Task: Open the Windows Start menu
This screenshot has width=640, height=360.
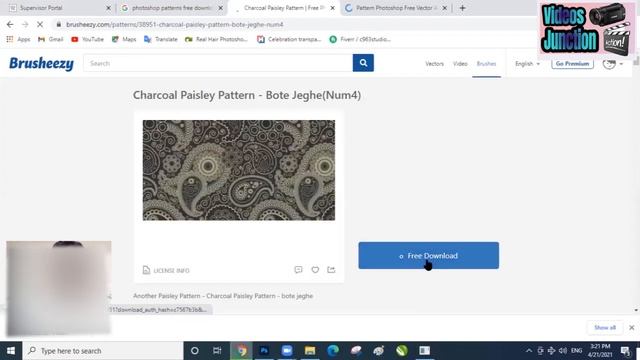Action: click(11, 351)
